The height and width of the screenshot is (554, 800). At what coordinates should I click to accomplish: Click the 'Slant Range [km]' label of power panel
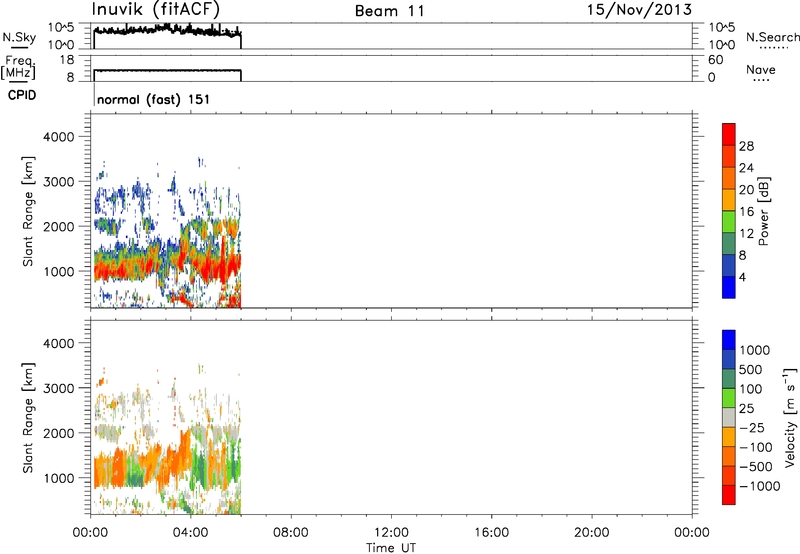click(x=28, y=211)
